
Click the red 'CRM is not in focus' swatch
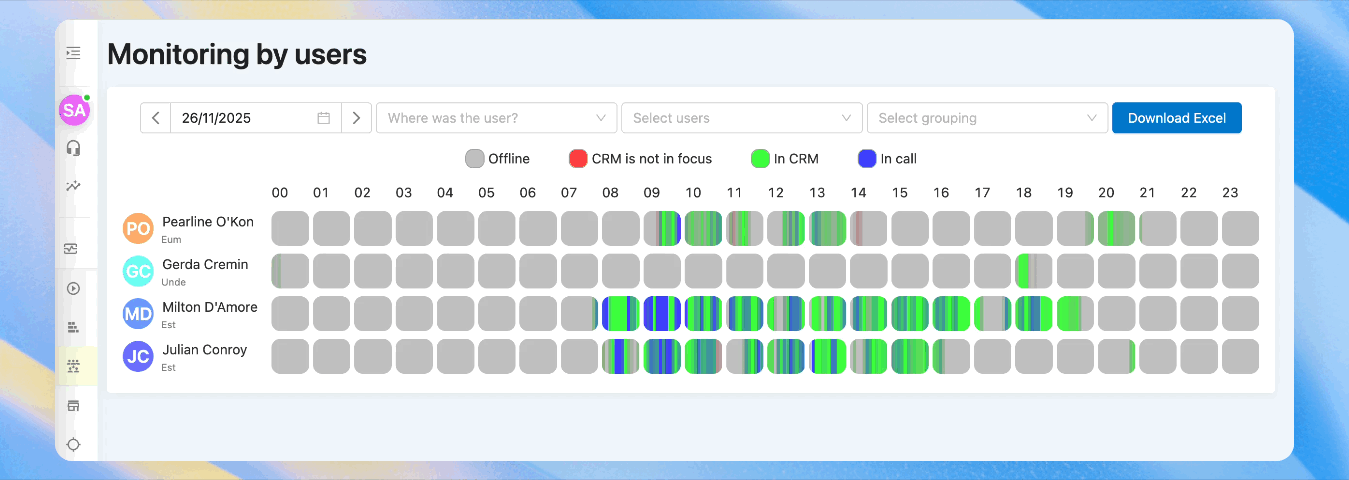578,159
